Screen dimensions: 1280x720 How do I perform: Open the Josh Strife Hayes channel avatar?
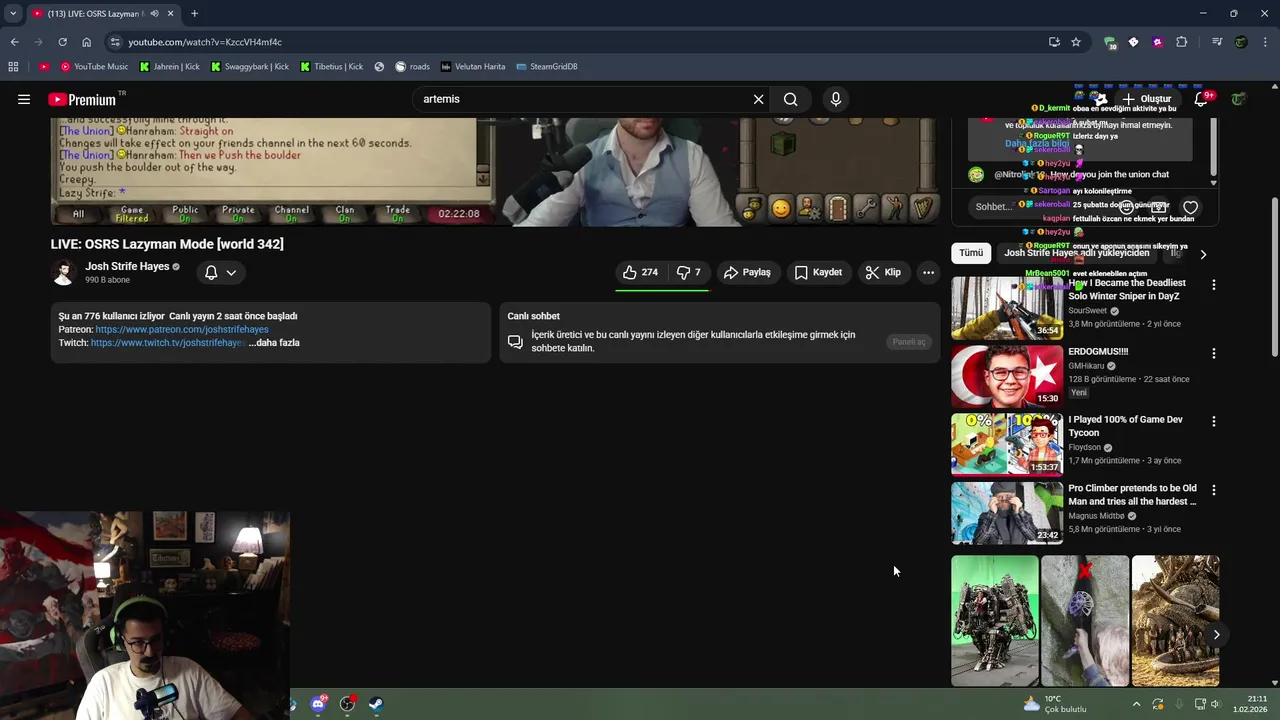click(64, 272)
